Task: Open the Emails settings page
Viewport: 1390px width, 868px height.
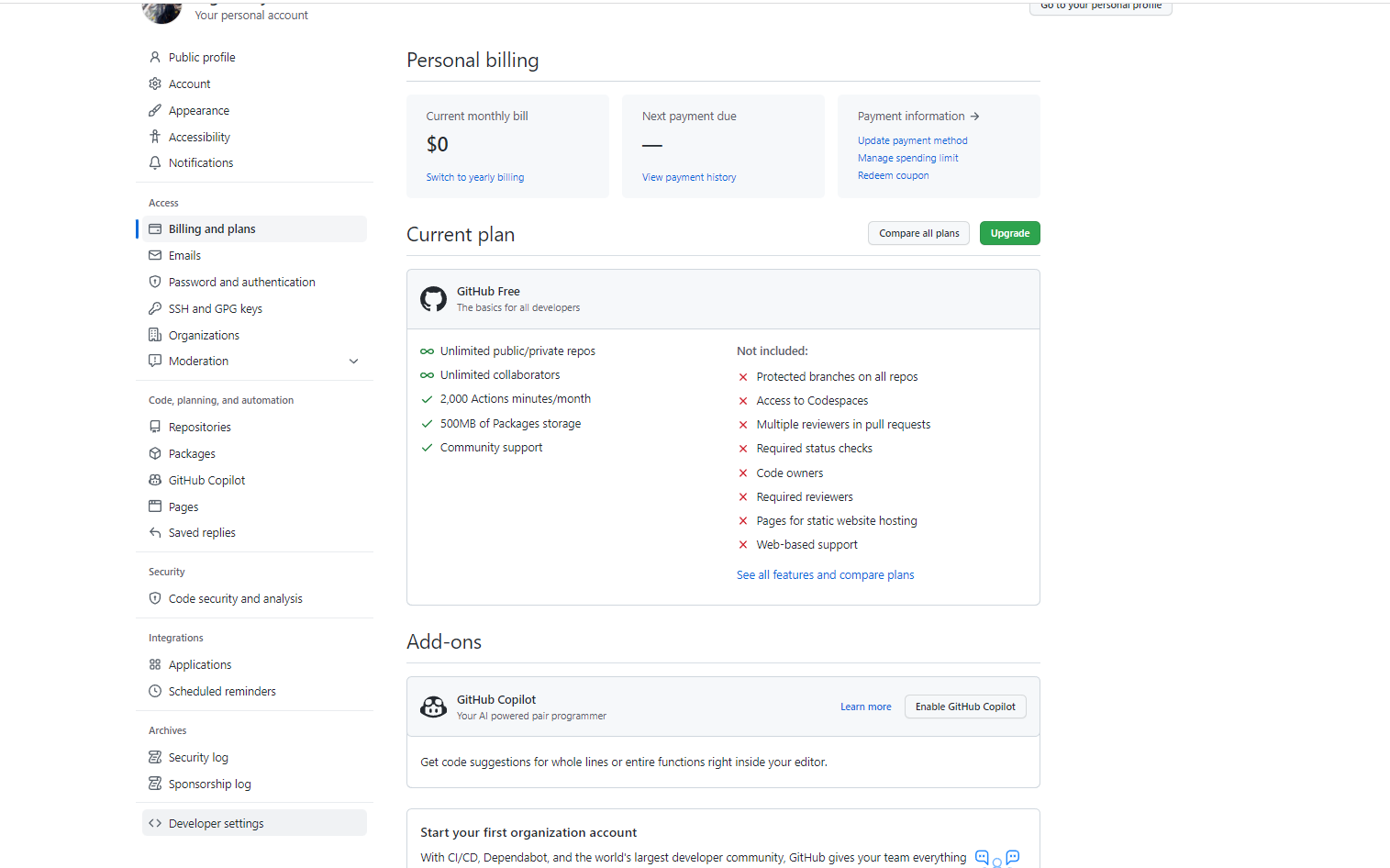Action: (x=255, y=255)
